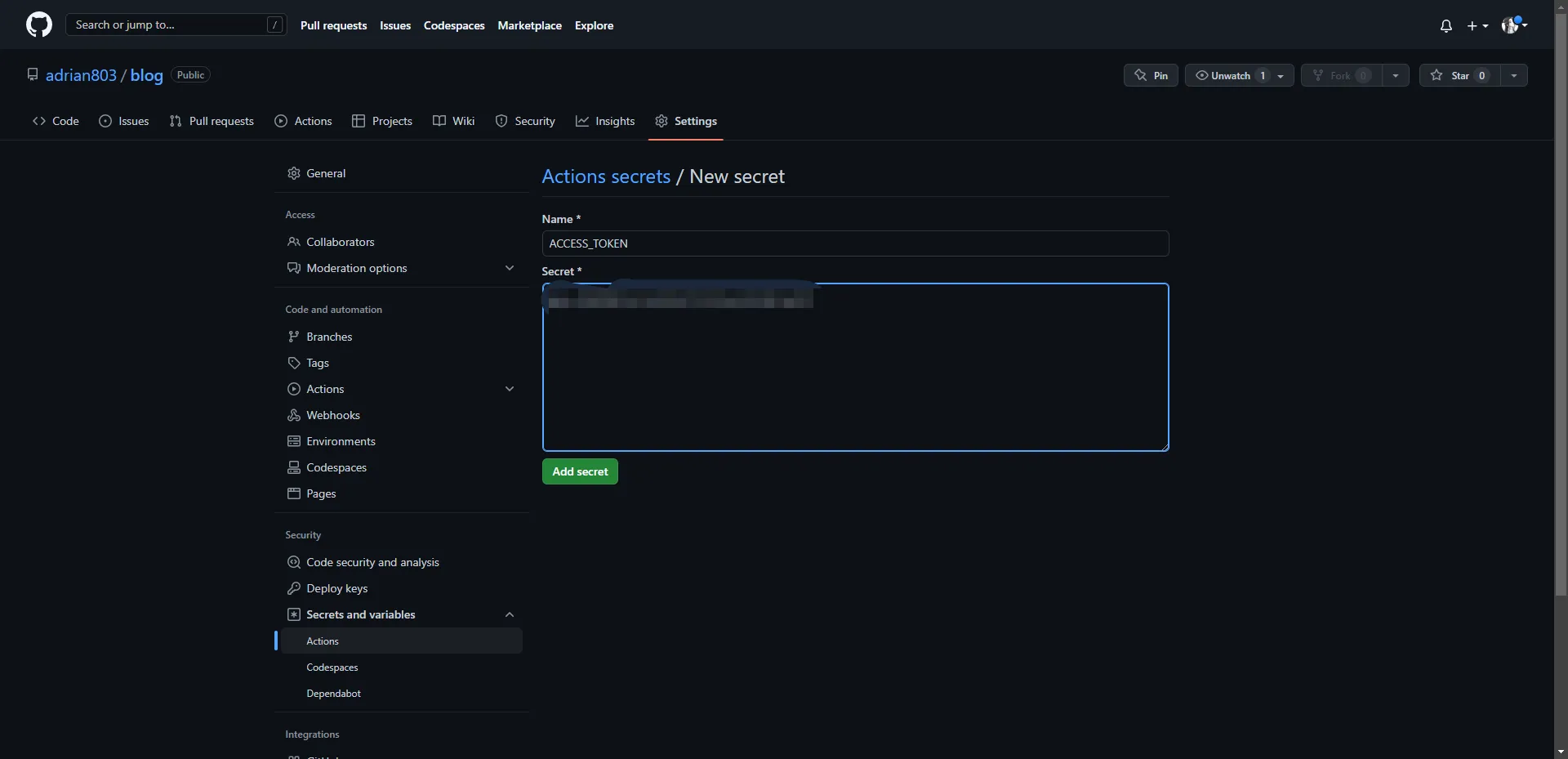Click the Environments icon in sidebar
The height and width of the screenshot is (759, 1568).
(x=294, y=441)
